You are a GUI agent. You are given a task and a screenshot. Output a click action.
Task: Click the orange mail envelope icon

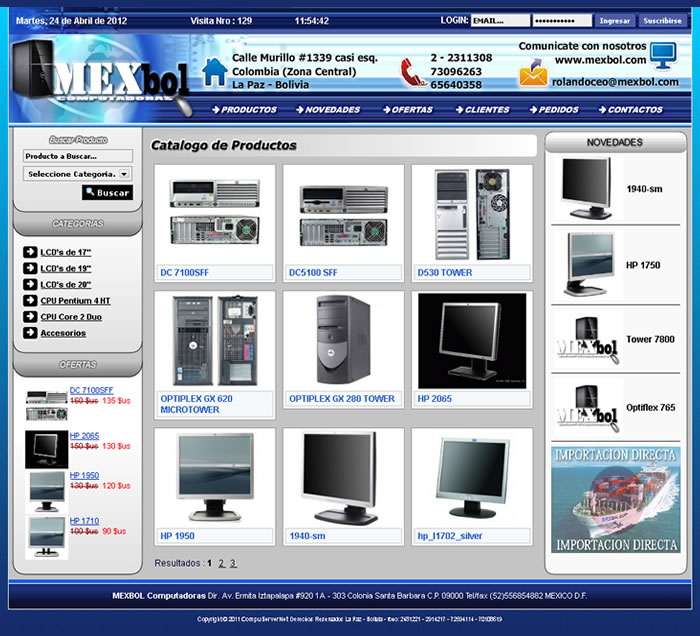(x=533, y=73)
